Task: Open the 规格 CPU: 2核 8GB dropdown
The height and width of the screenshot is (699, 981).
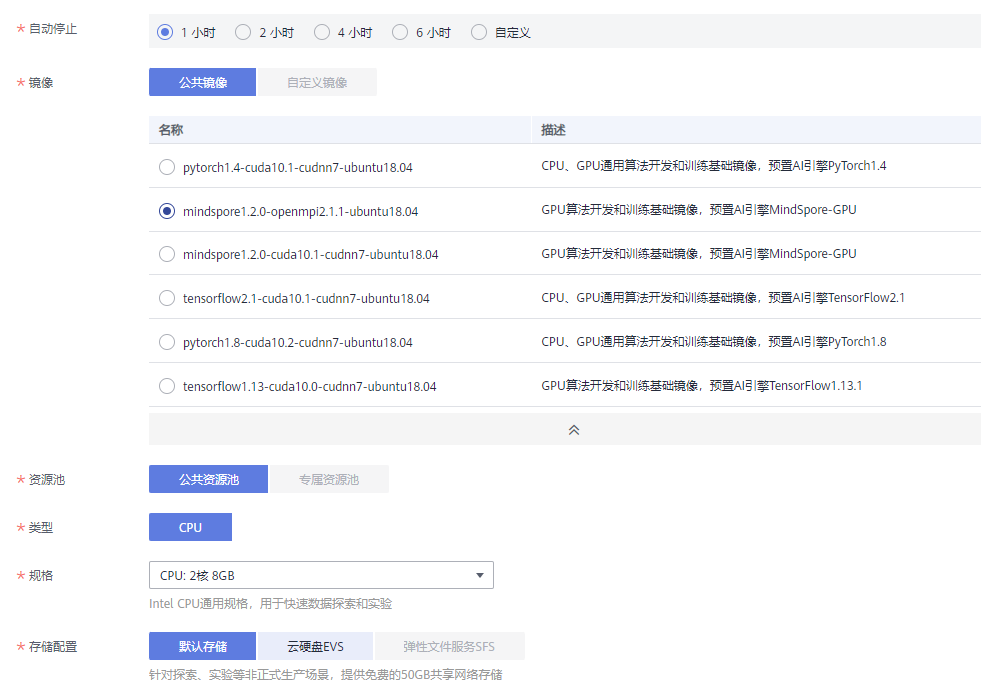Action: pos(321,575)
